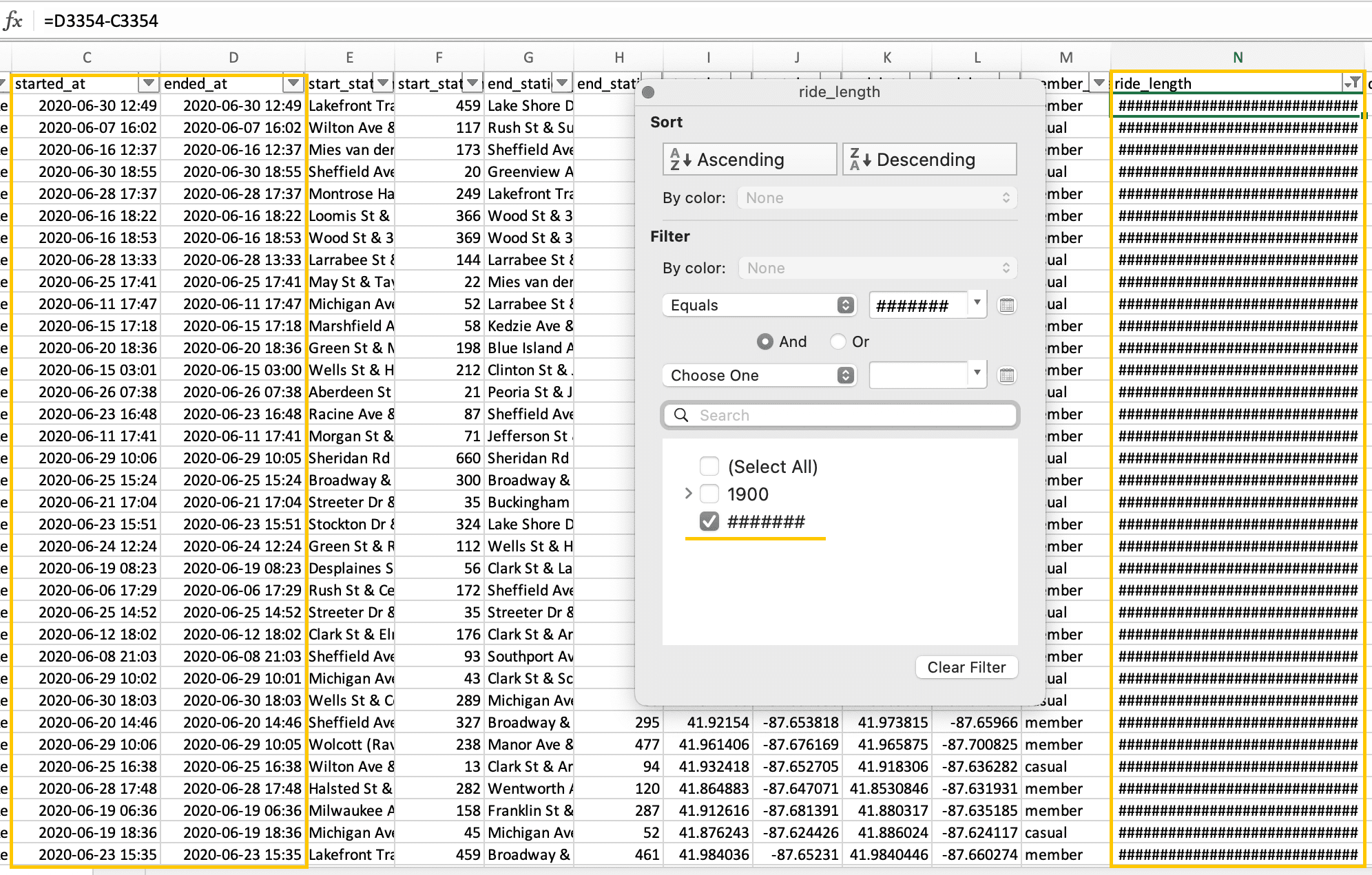This screenshot has height=875, width=1372.
Task: Click the Clear Filter button
Action: click(x=966, y=667)
